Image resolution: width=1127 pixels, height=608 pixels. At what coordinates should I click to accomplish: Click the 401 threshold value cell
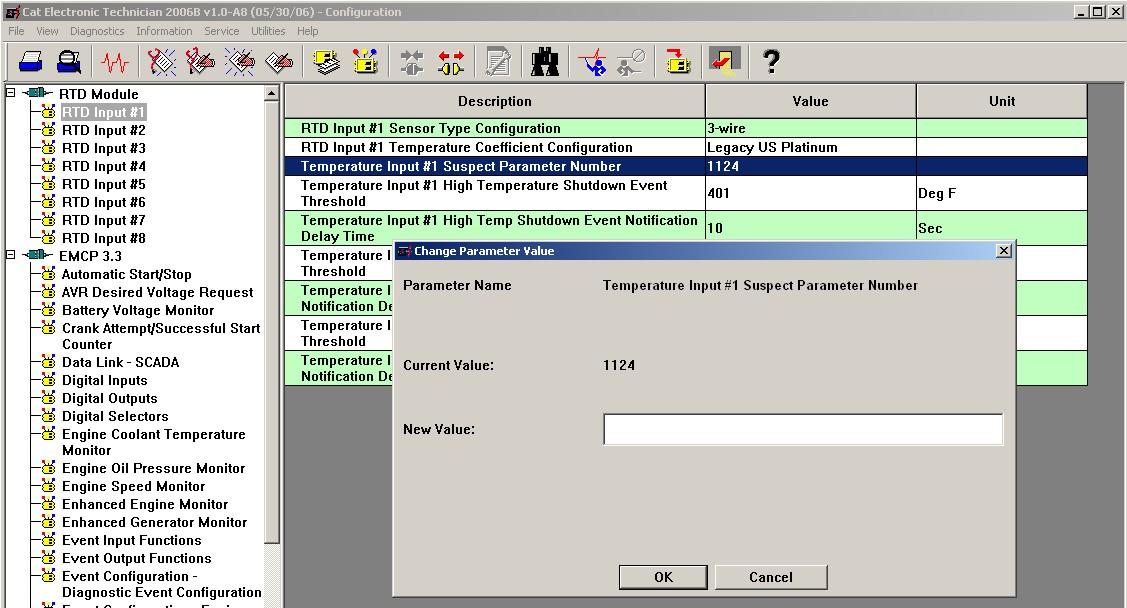click(x=811, y=193)
